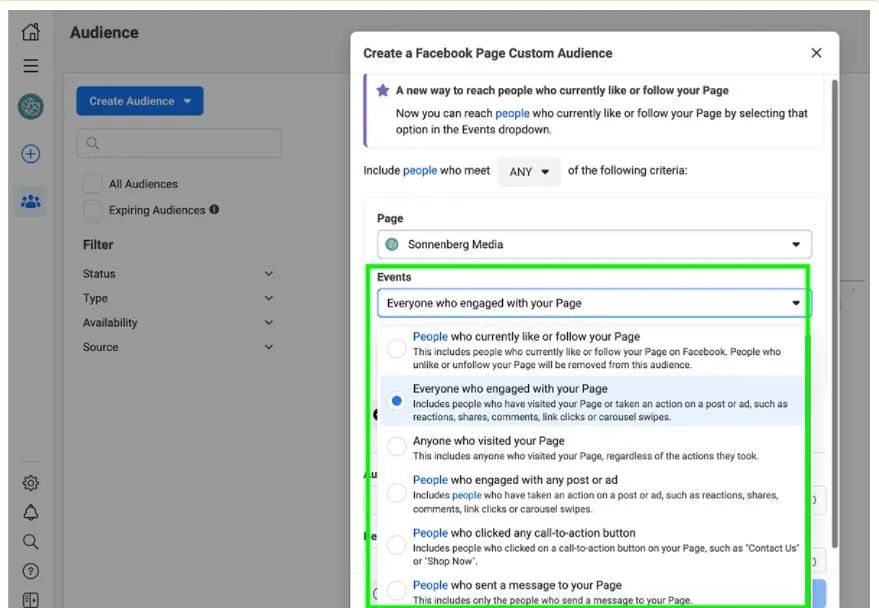Open the Page dropdown showing Sonnenberg Media
This screenshot has width=879, height=608.
594,244
